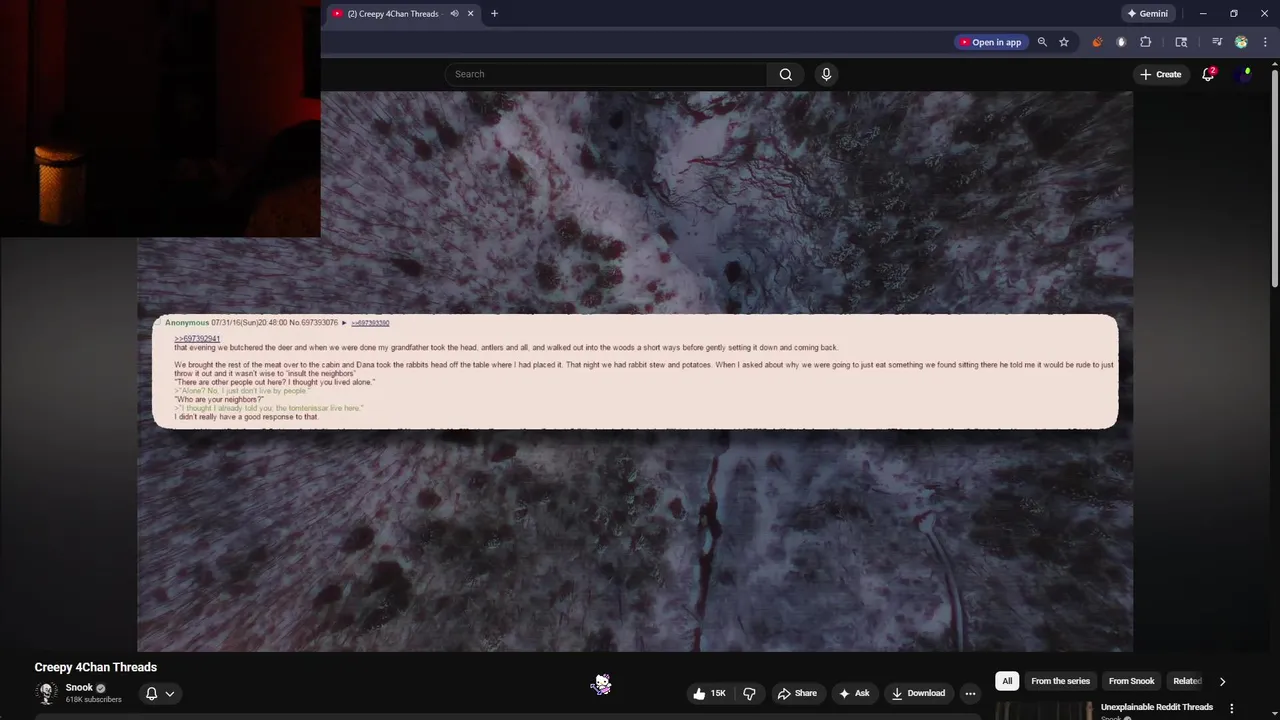
Task: Click the video player to pause
Action: point(635,371)
